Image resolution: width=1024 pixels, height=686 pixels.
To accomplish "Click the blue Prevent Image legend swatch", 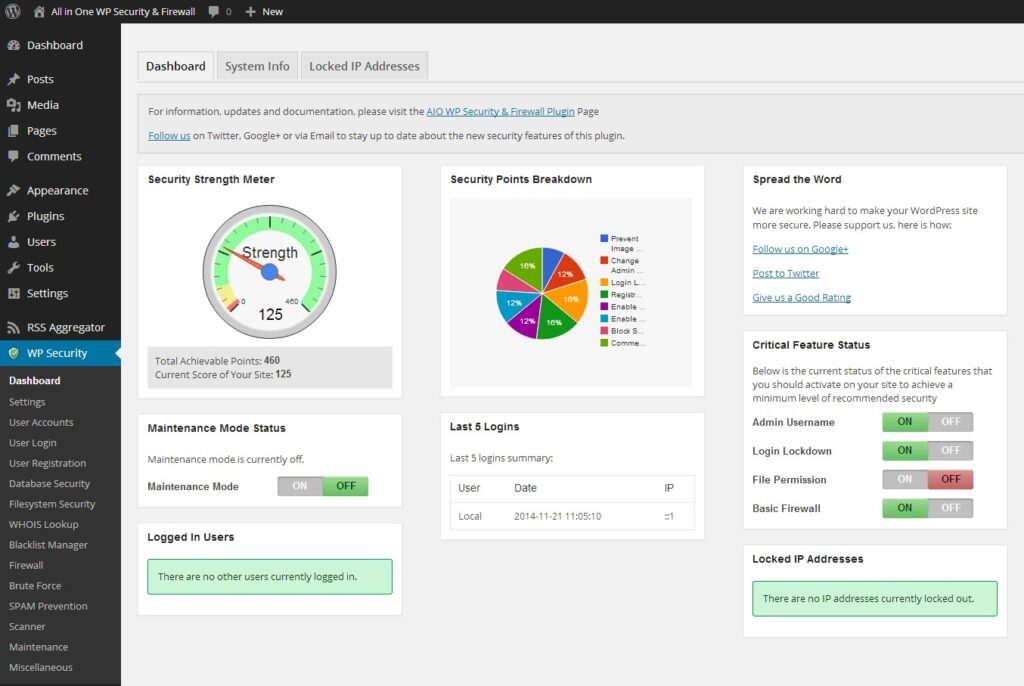I will (602, 238).
